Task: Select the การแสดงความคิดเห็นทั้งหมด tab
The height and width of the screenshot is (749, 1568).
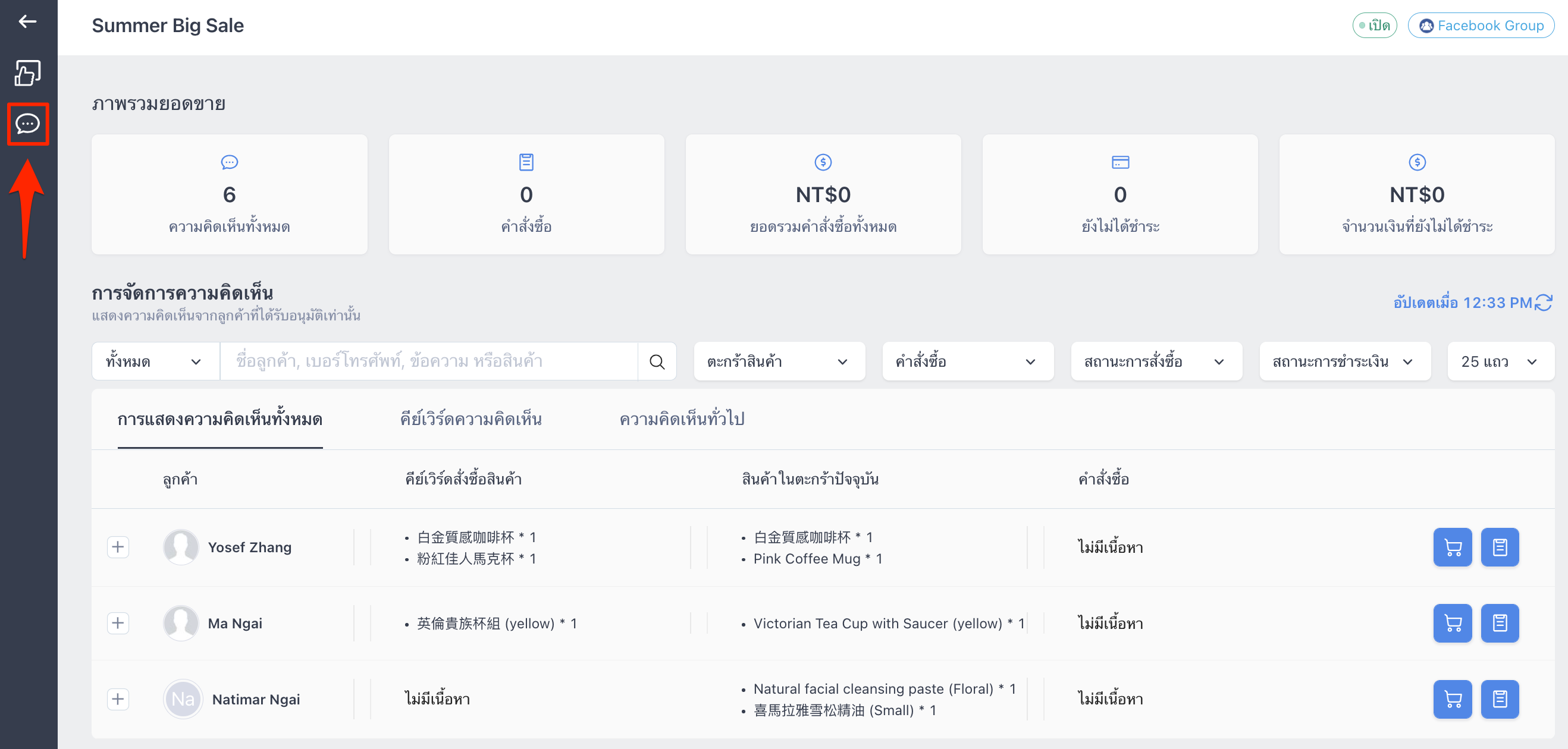Action: 219,419
